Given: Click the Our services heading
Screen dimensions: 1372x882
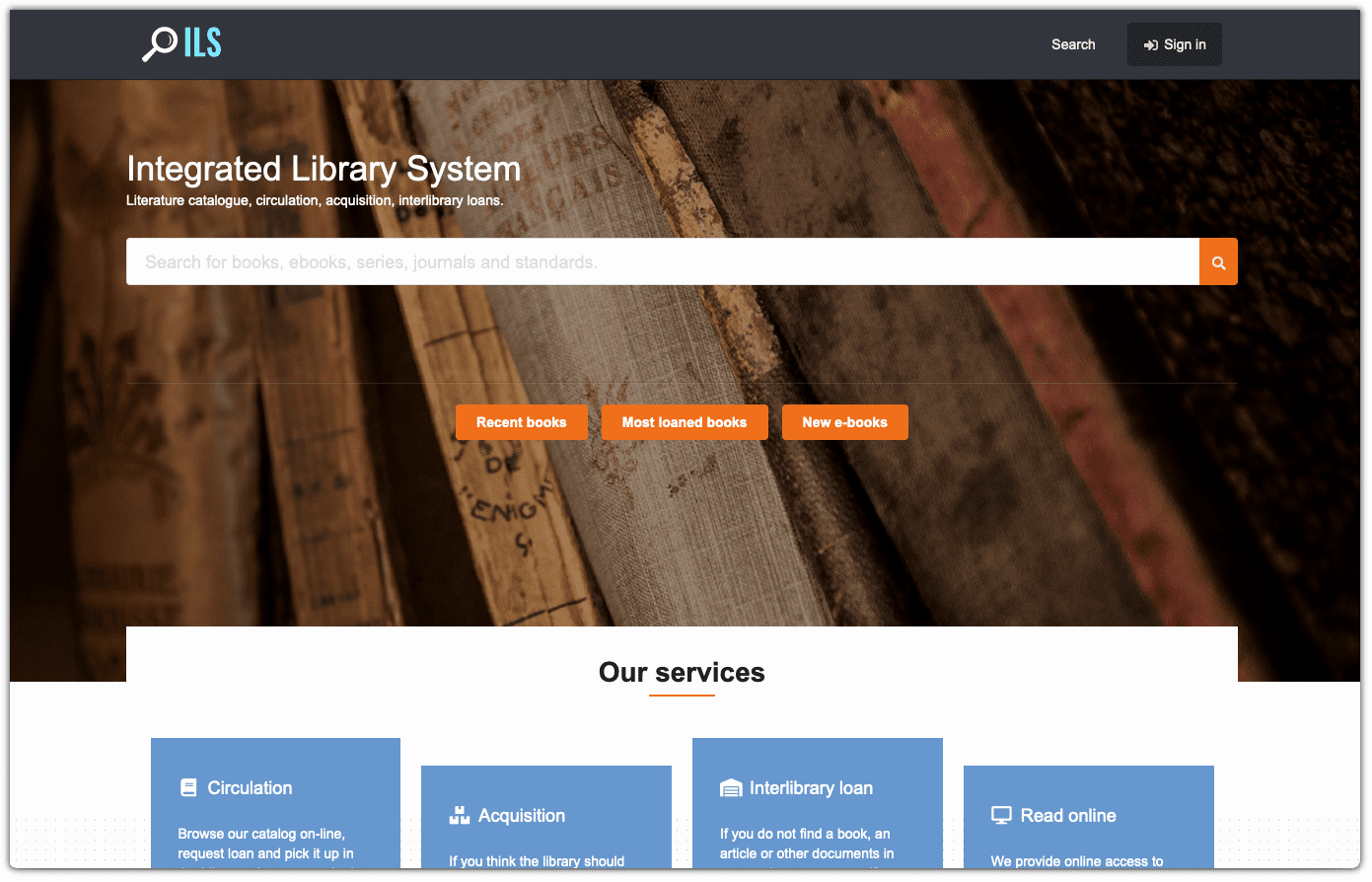Looking at the screenshot, I should pos(682,672).
